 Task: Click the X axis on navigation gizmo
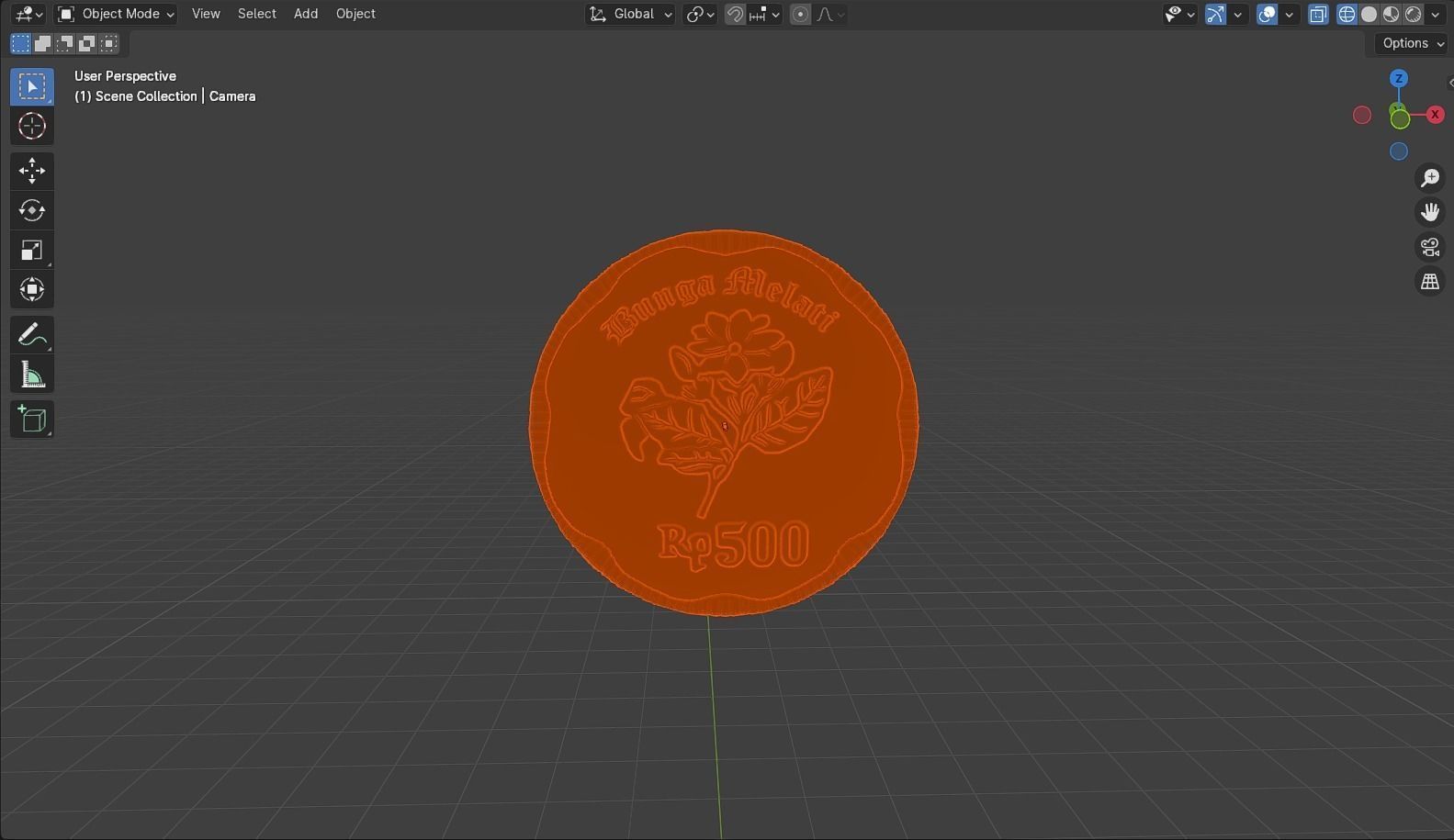tap(1435, 115)
